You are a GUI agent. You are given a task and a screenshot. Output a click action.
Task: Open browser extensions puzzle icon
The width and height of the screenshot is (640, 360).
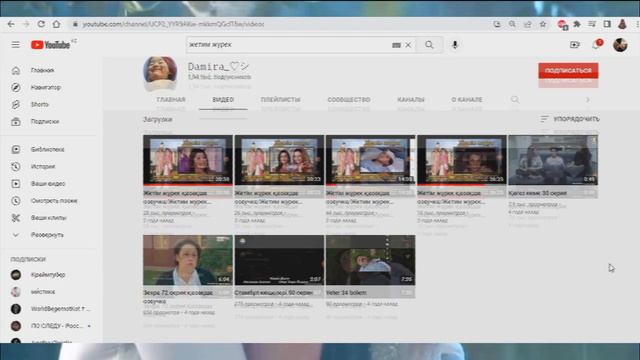click(x=577, y=24)
